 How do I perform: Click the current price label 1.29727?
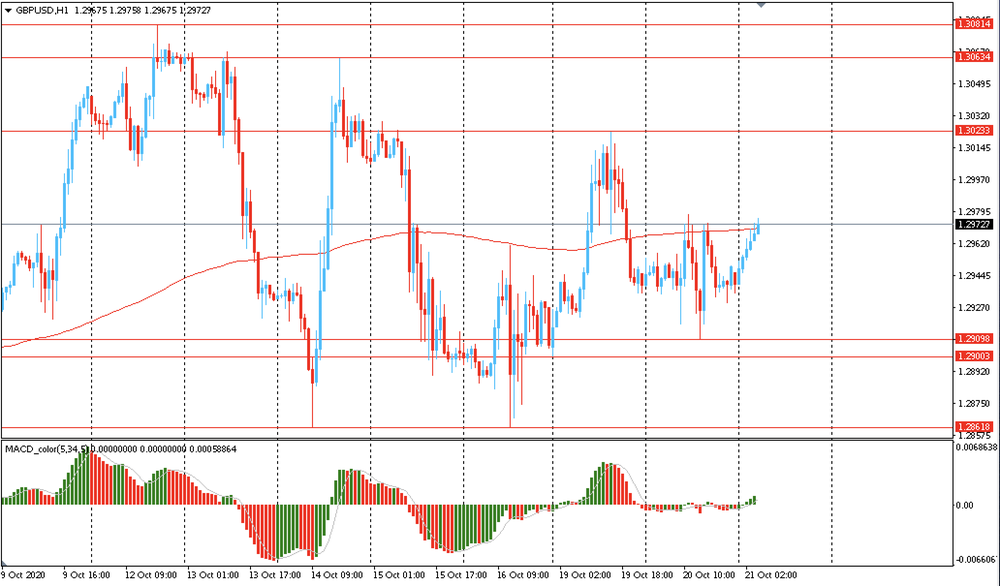[x=973, y=224]
